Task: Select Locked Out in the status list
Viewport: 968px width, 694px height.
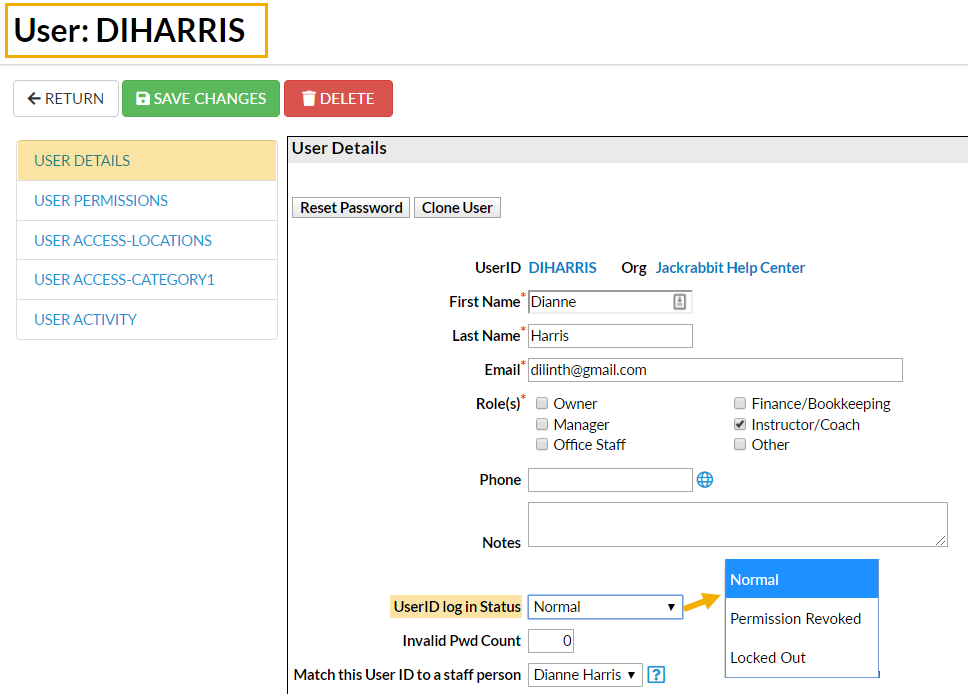Action: coord(801,658)
